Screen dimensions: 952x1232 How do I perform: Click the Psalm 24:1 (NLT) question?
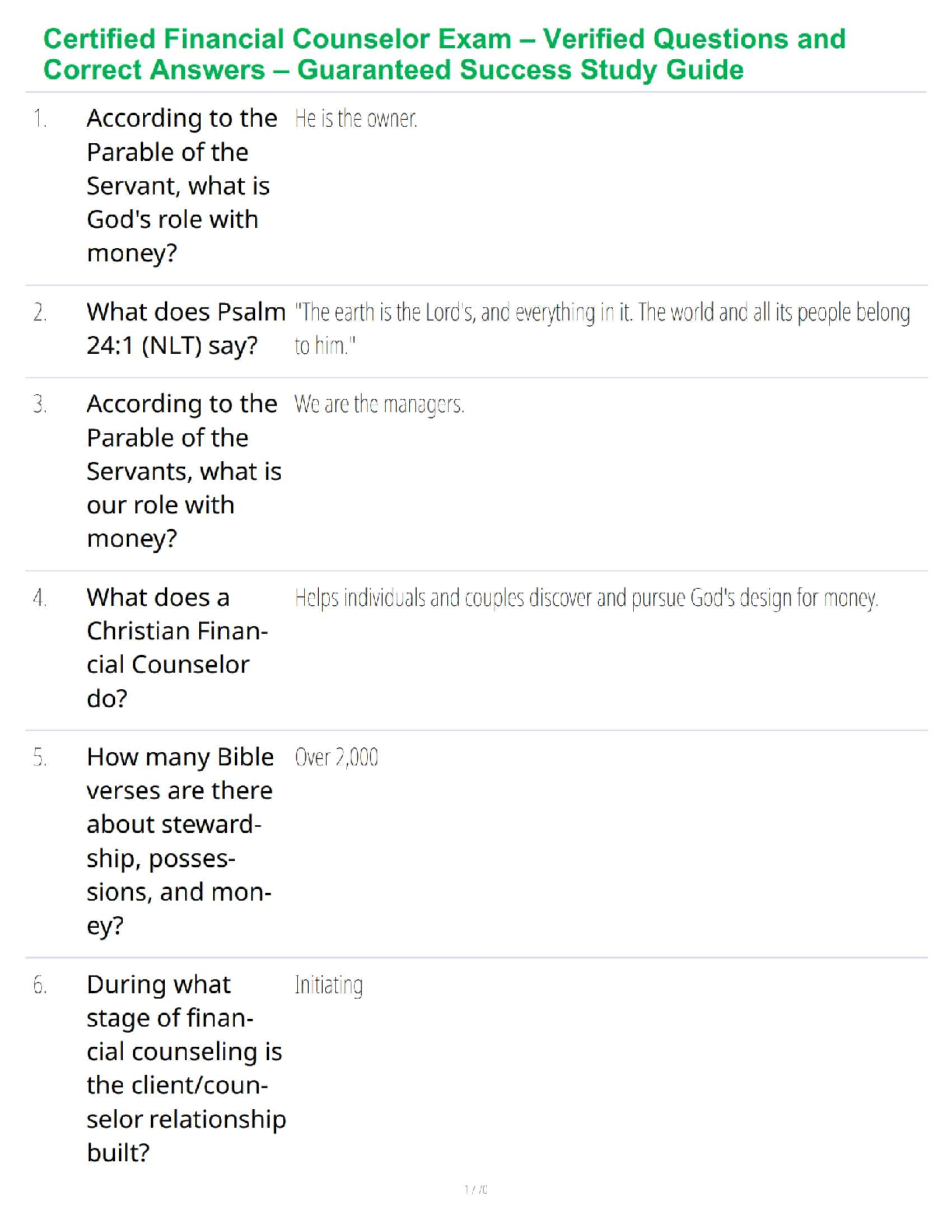click(186, 328)
